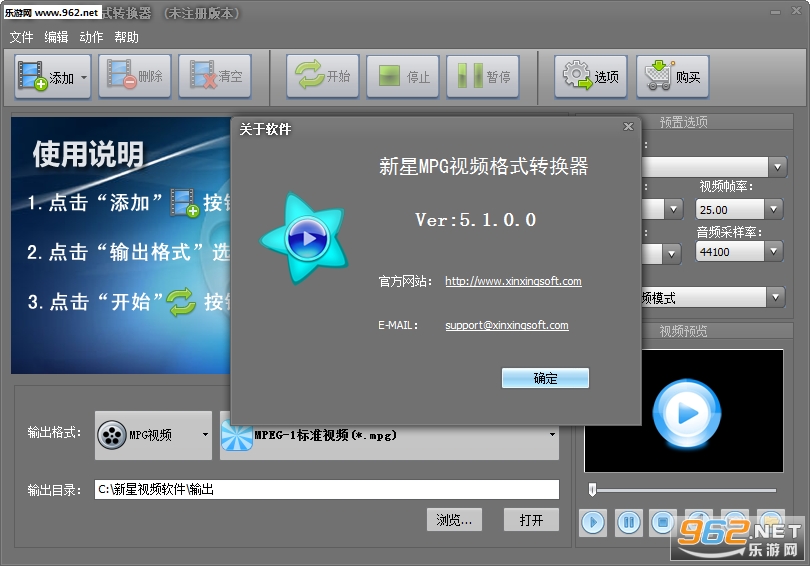Image resolution: width=810 pixels, height=566 pixels.
Task: Expand the 视频帧率 25.00 dropdown
Action: pos(773,209)
